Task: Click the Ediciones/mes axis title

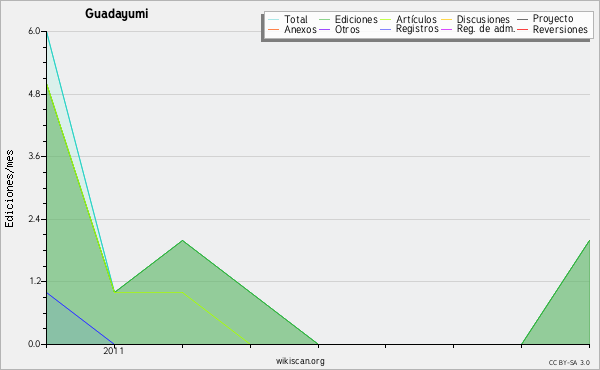Action: coord(9,189)
